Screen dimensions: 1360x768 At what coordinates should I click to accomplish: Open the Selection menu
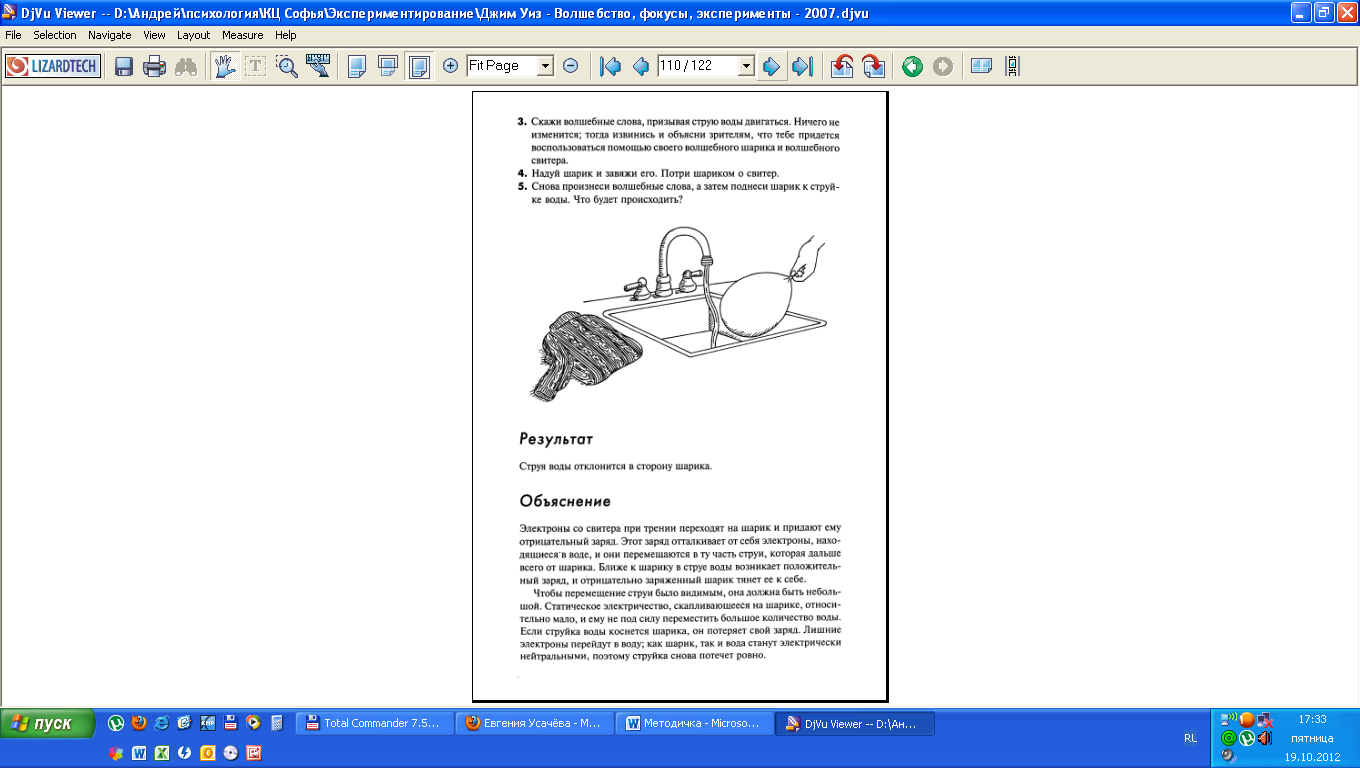(55, 35)
